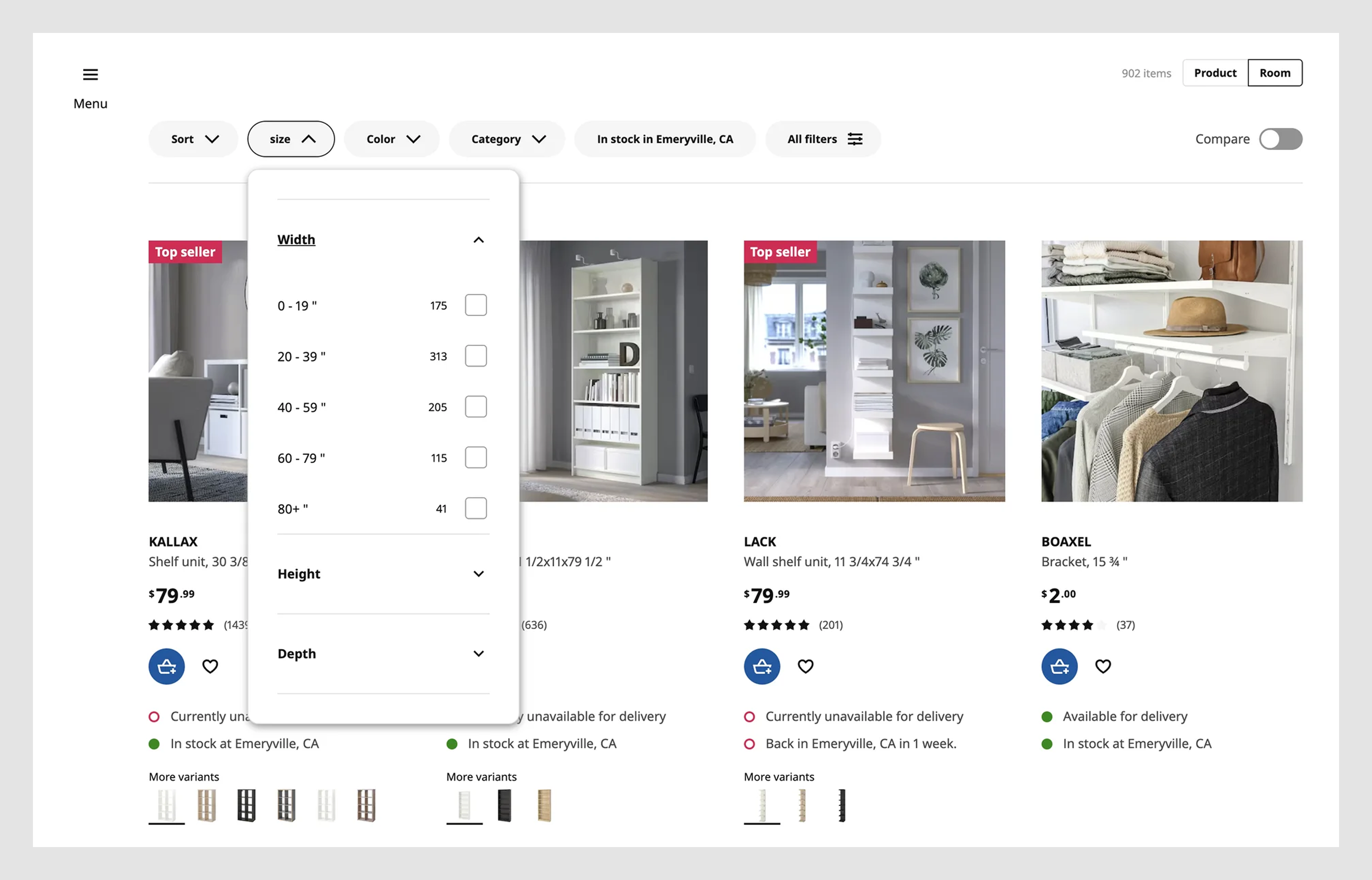Collapse the size filter dropdown
This screenshot has height=880, width=1372.
point(291,139)
